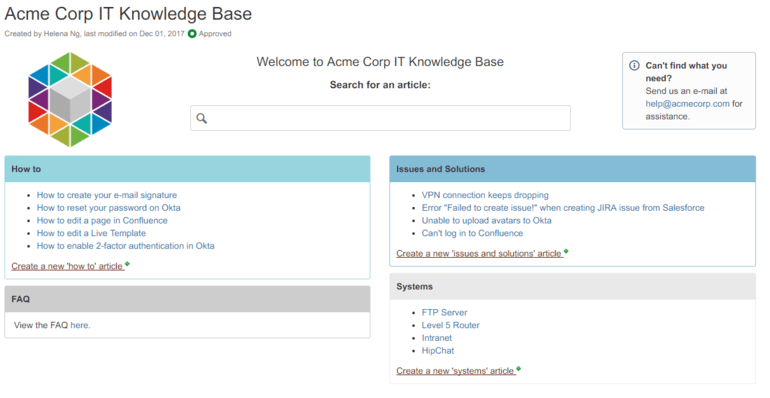Click 'Search for an article:' label

click(x=380, y=85)
